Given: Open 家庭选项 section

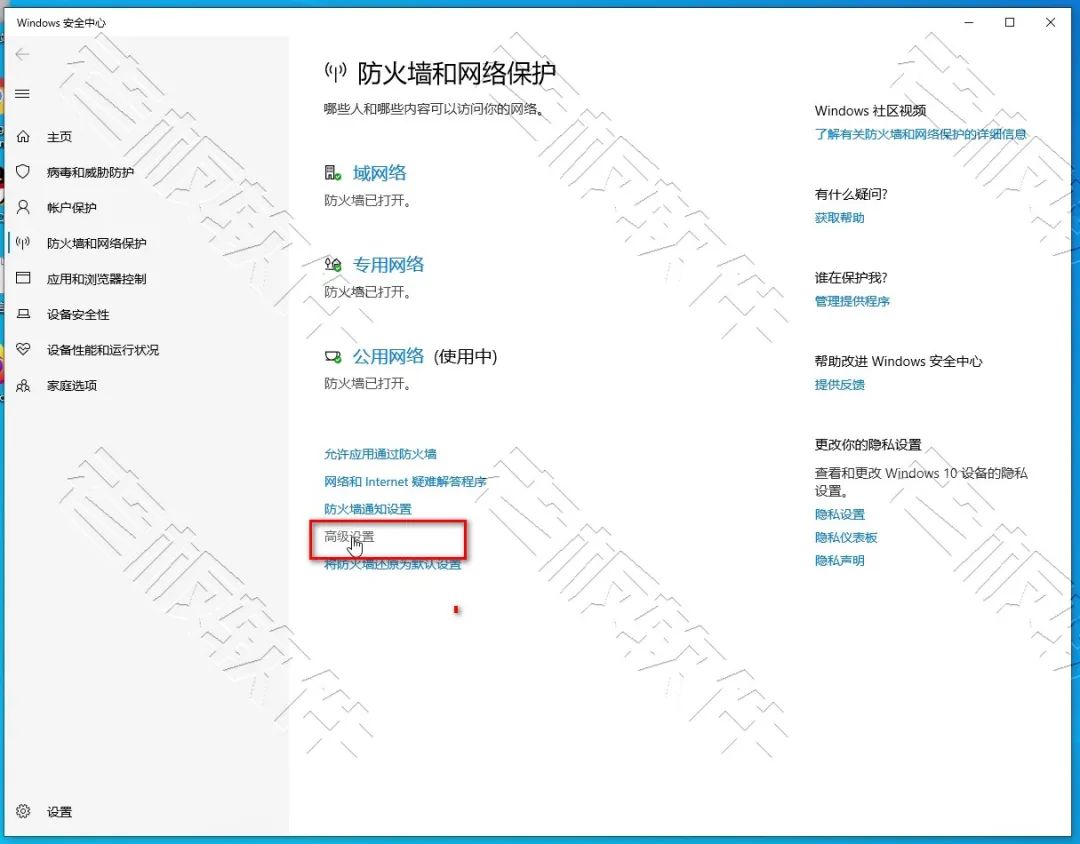Looking at the screenshot, I should [72, 386].
